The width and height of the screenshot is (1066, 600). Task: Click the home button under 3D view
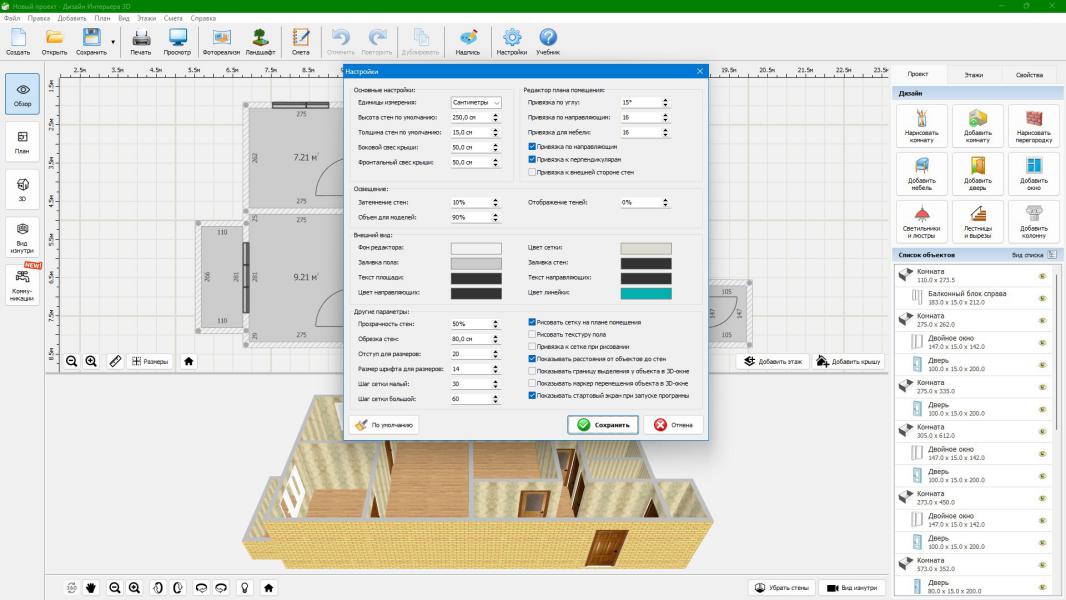[x=268, y=588]
